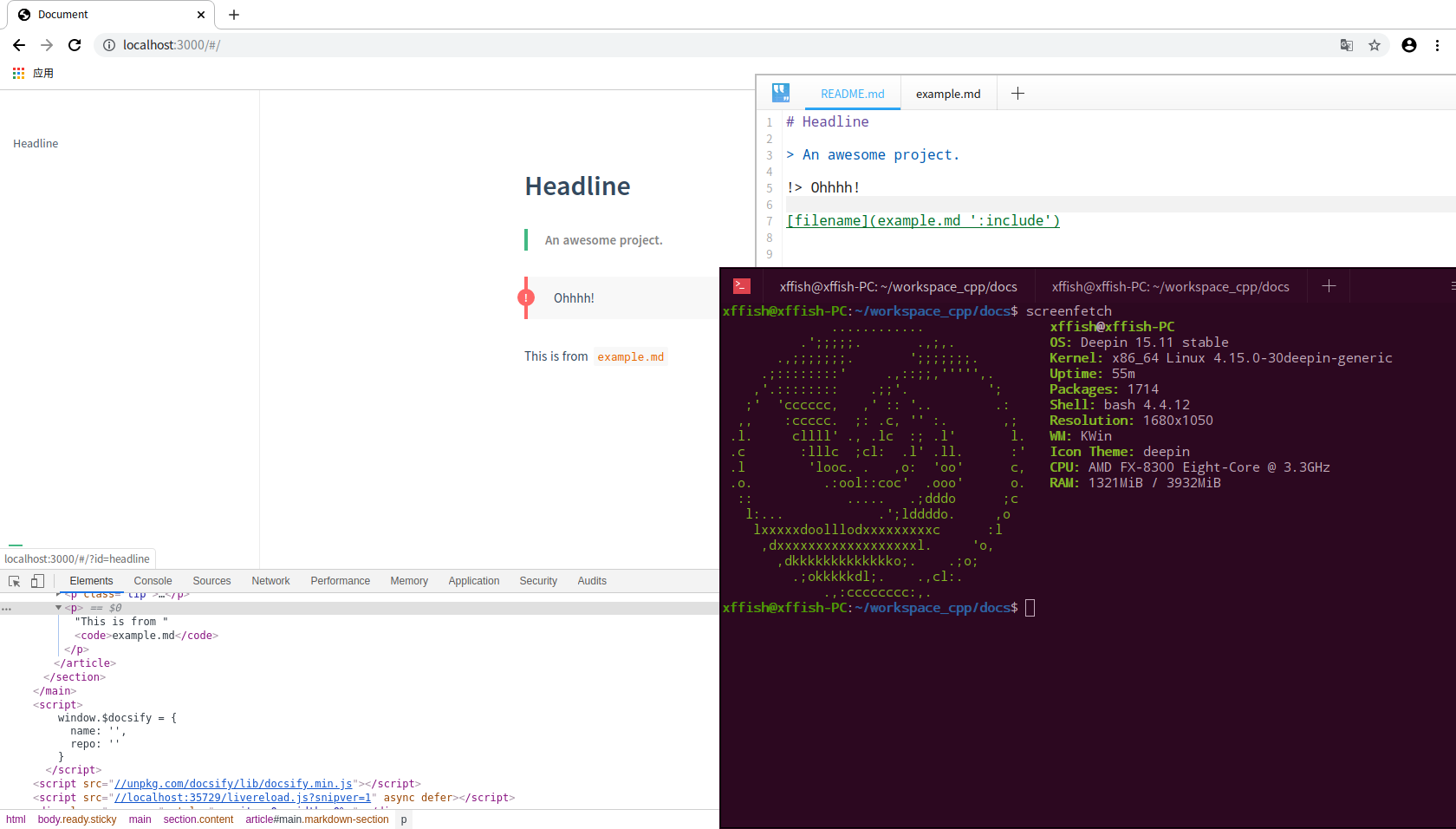1456x829 pixels.
Task: Open DevTools Application panel
Action: click(474, 581)
